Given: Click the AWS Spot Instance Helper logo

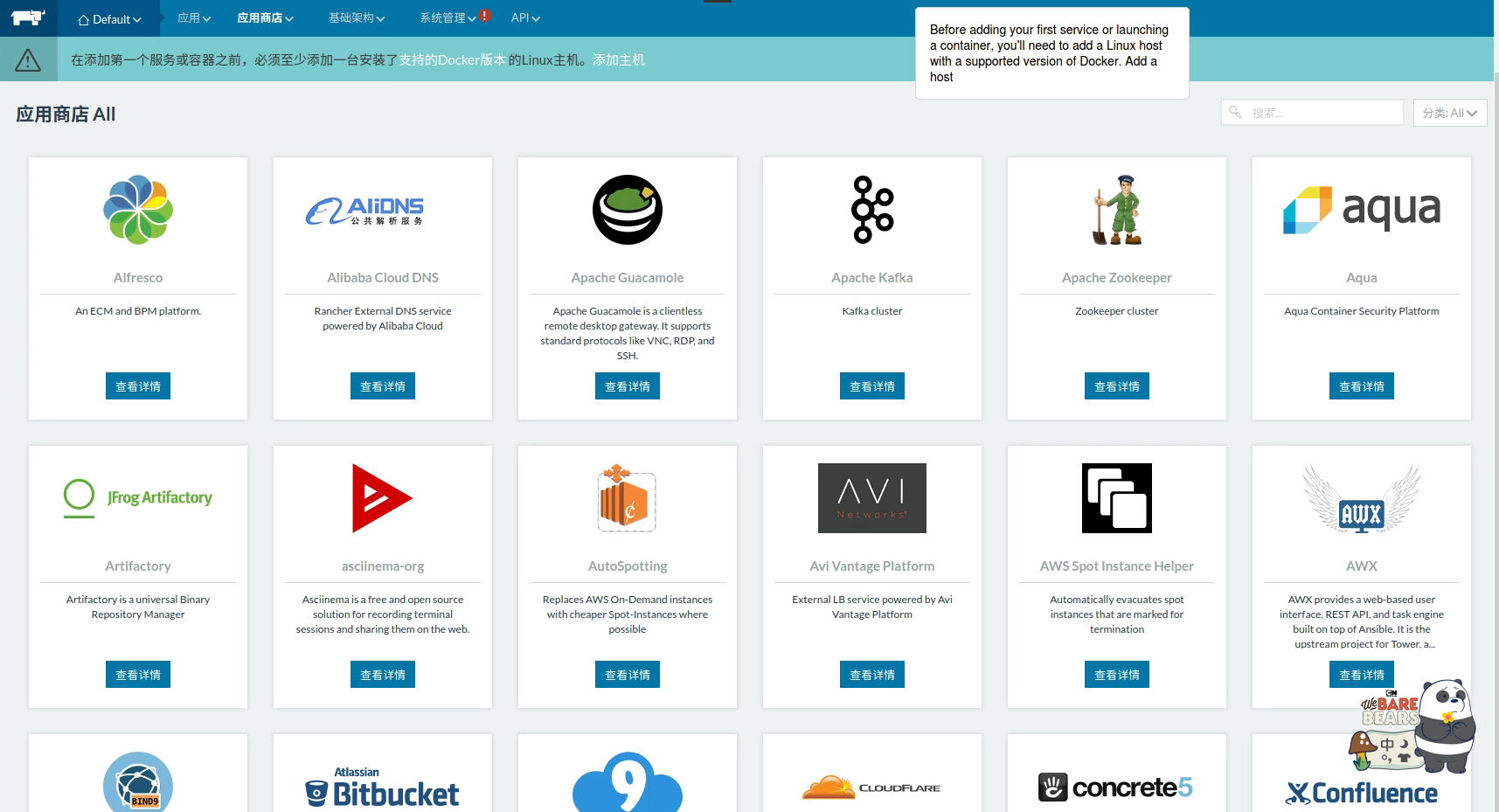Looking at the screenshot, I should 1117,498.
